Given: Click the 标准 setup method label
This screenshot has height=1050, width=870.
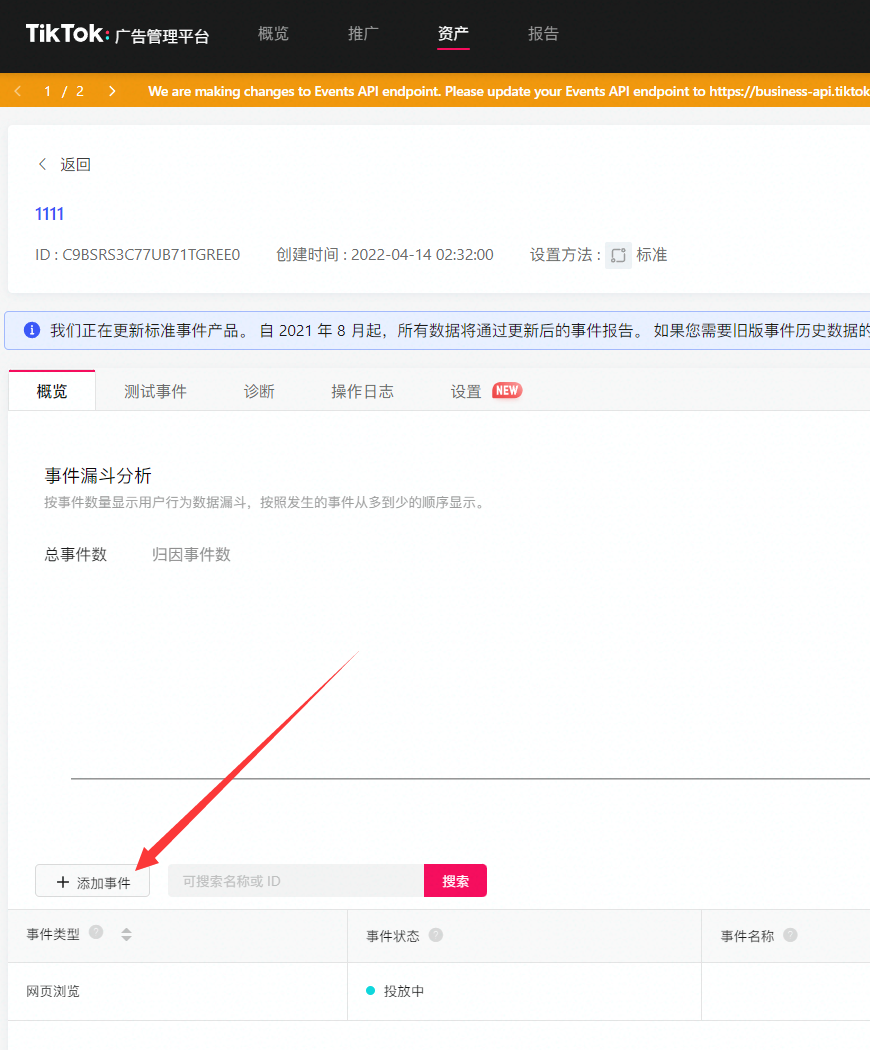Looking at the screenshot, I should coord(652,255).
